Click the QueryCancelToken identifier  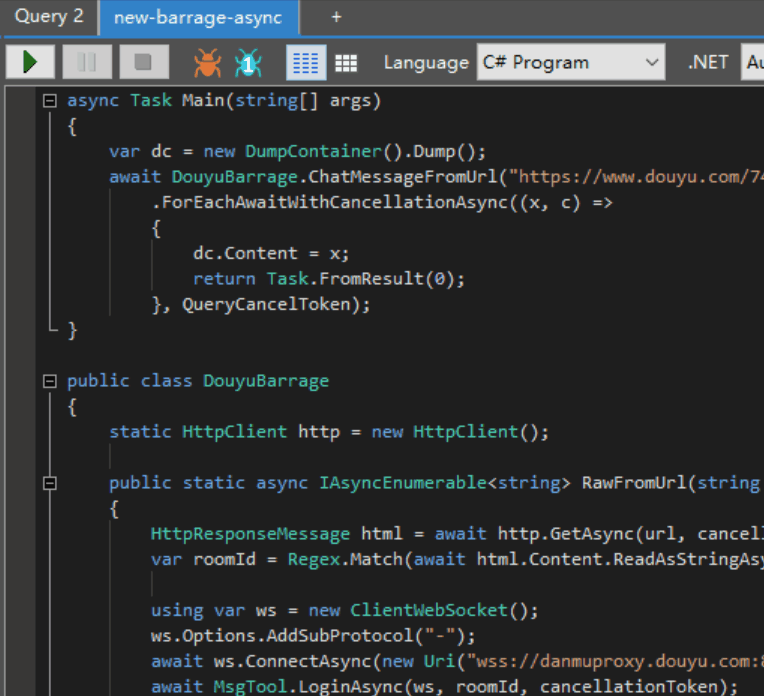pos(267,305)
